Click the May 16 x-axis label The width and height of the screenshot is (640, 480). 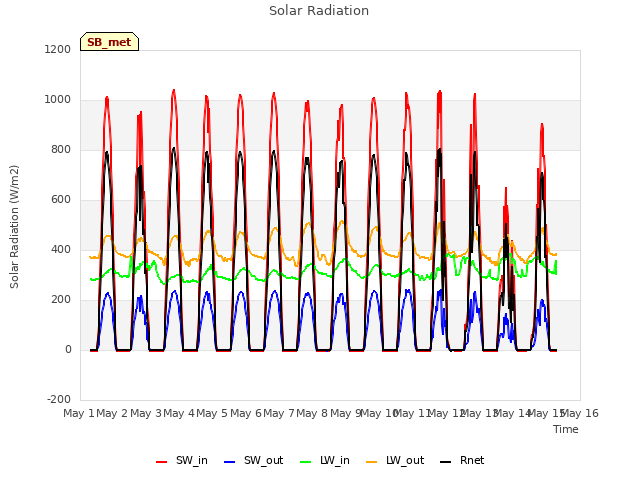point(580,413)
